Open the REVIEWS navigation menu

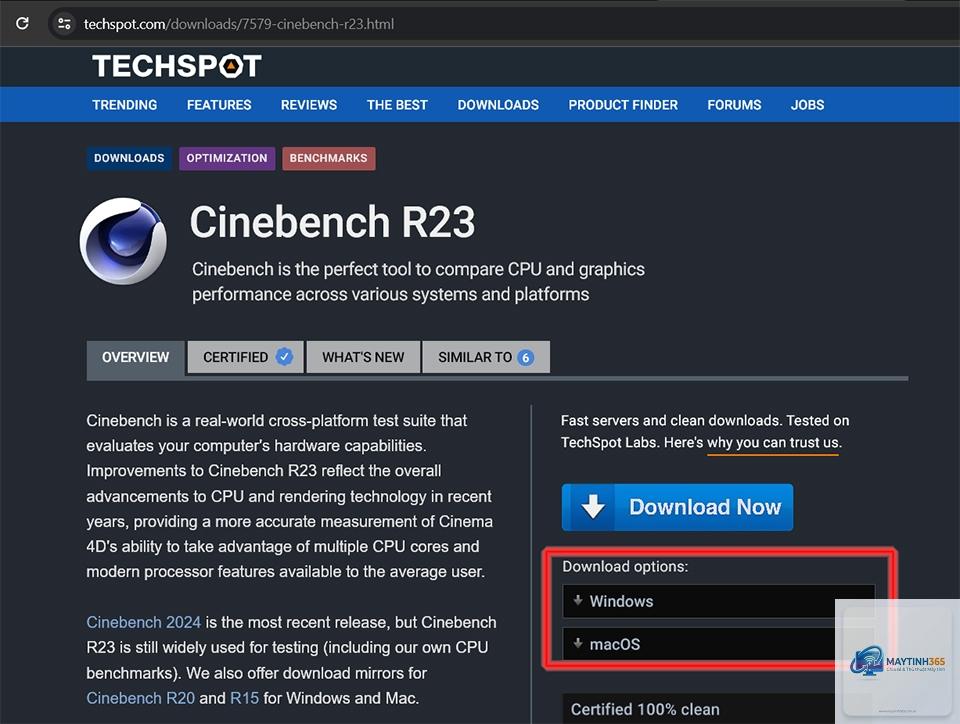coord(309,105)
